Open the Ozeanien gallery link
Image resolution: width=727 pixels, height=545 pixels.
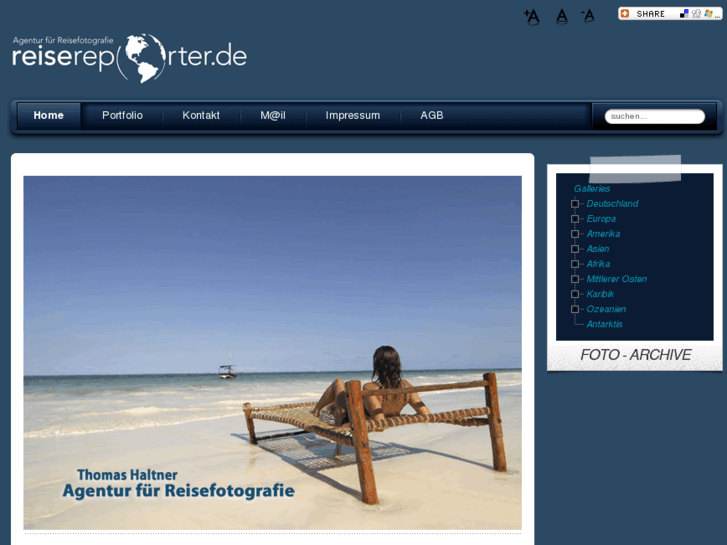606,309
